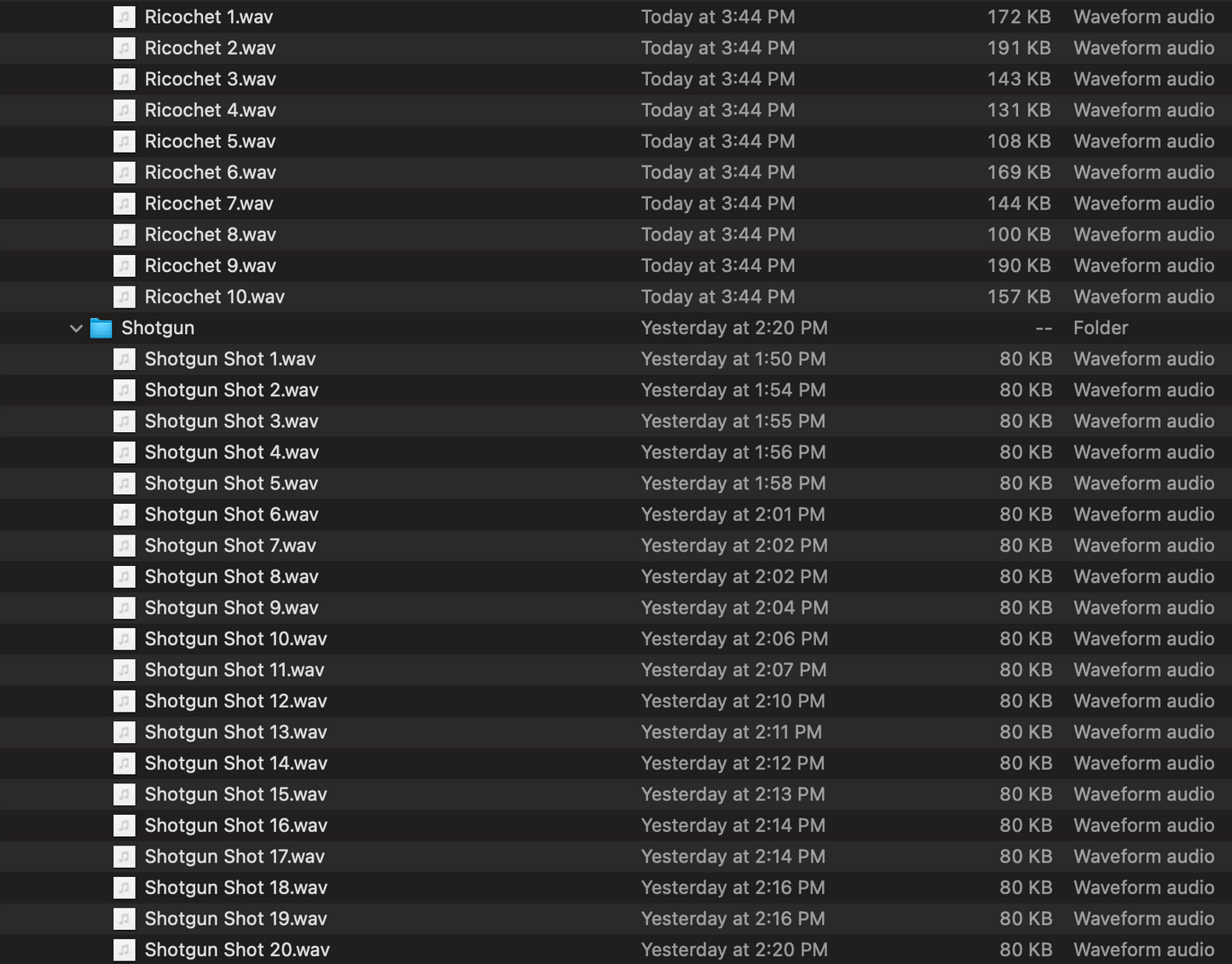Click Waveform audio kind for Ricochet 6.wav
The height and width of the screenshot is (964, 1232).
1143,172
